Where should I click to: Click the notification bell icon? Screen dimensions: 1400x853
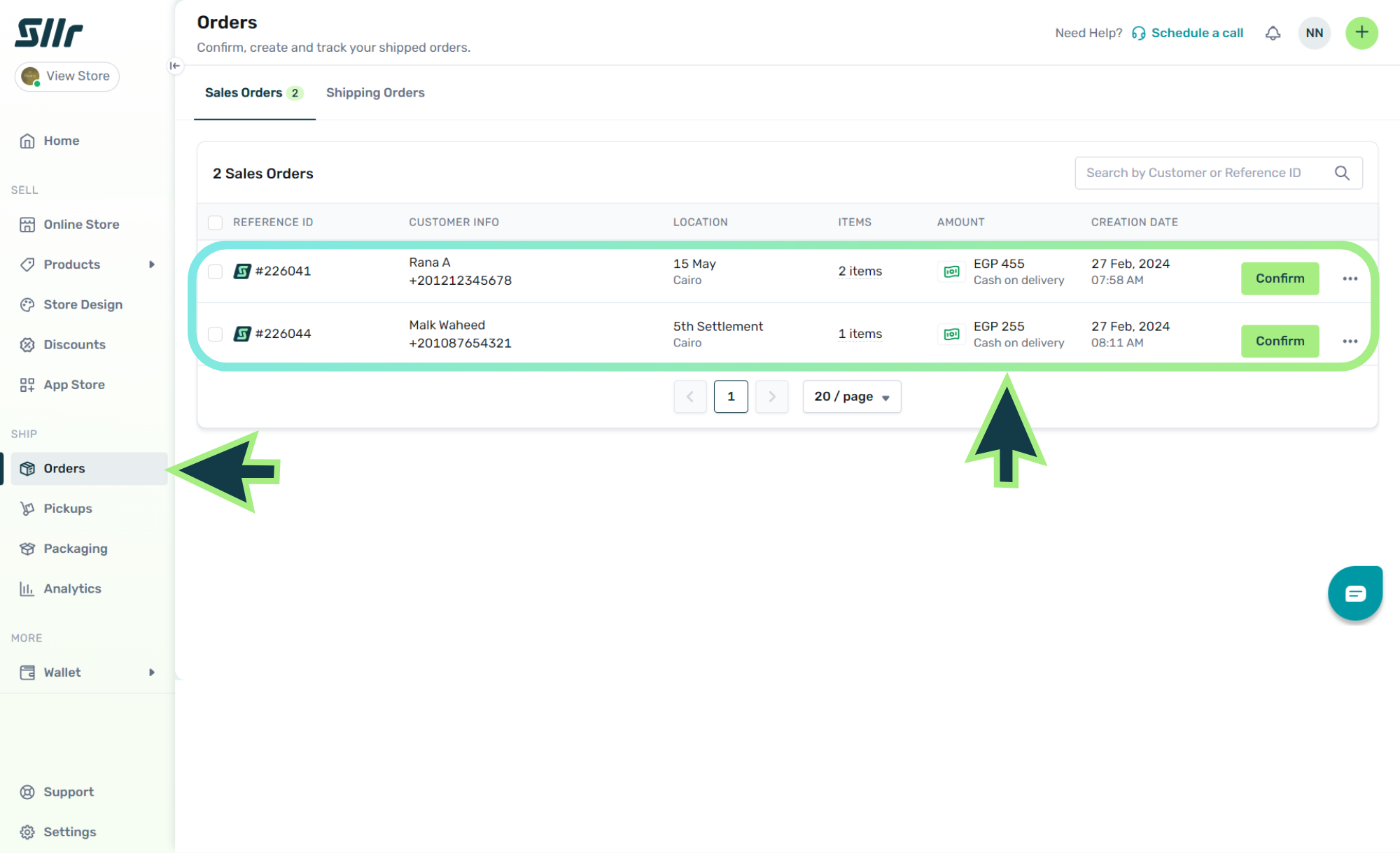(x=1273, y=33)
